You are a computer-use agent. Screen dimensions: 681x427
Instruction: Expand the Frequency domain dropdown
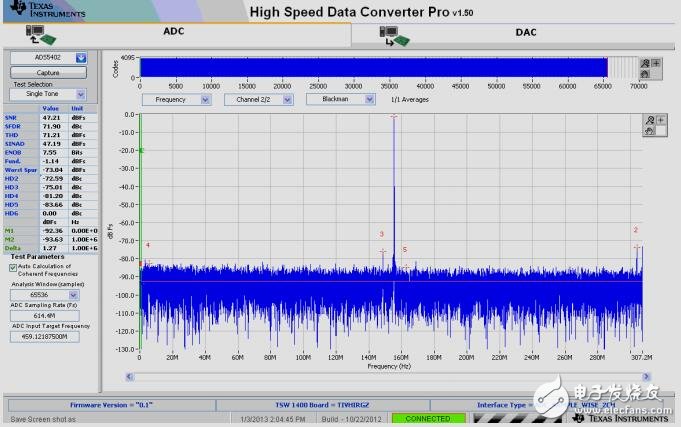pos(205,99)
